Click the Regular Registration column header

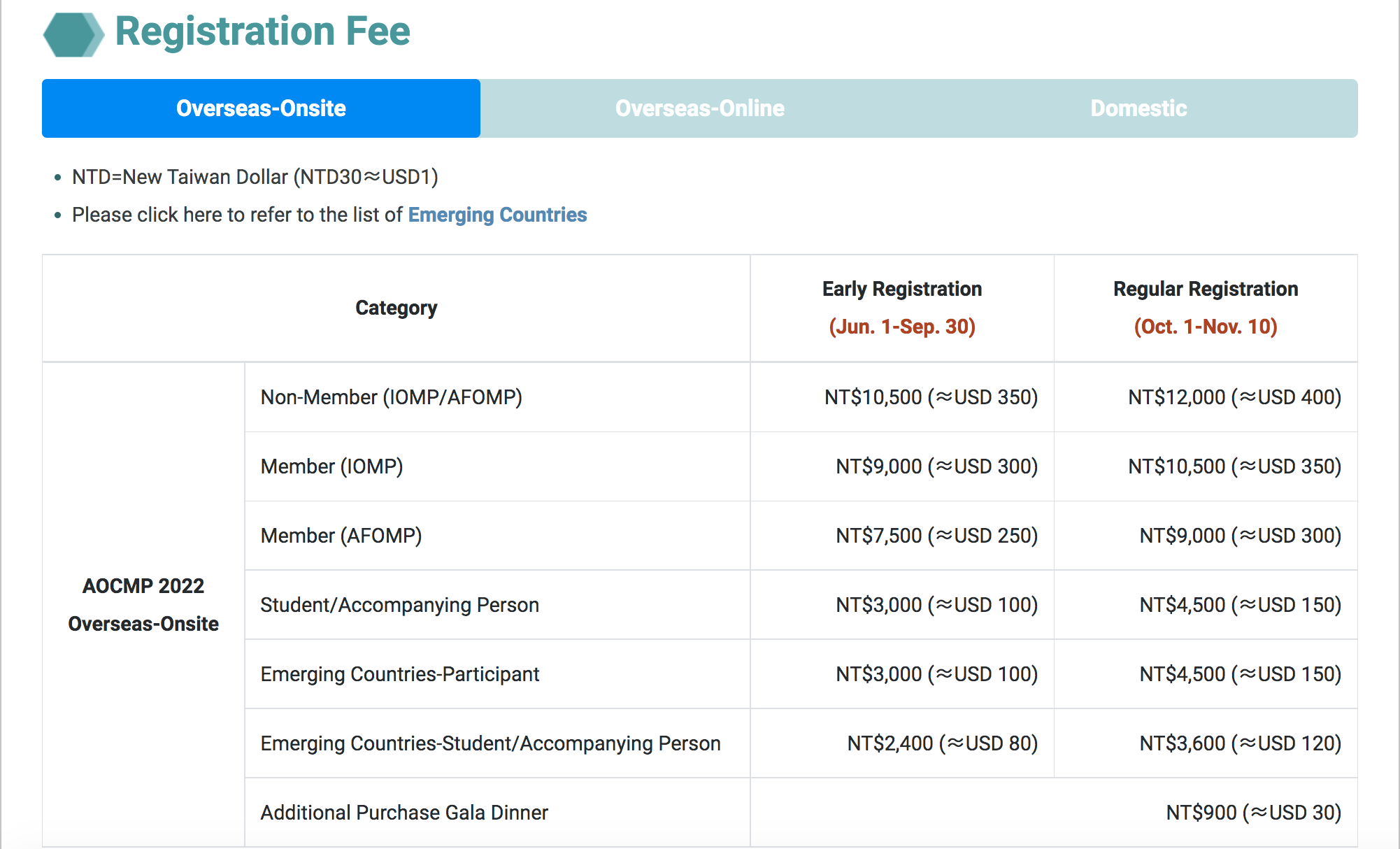[x=1205, y=289]
